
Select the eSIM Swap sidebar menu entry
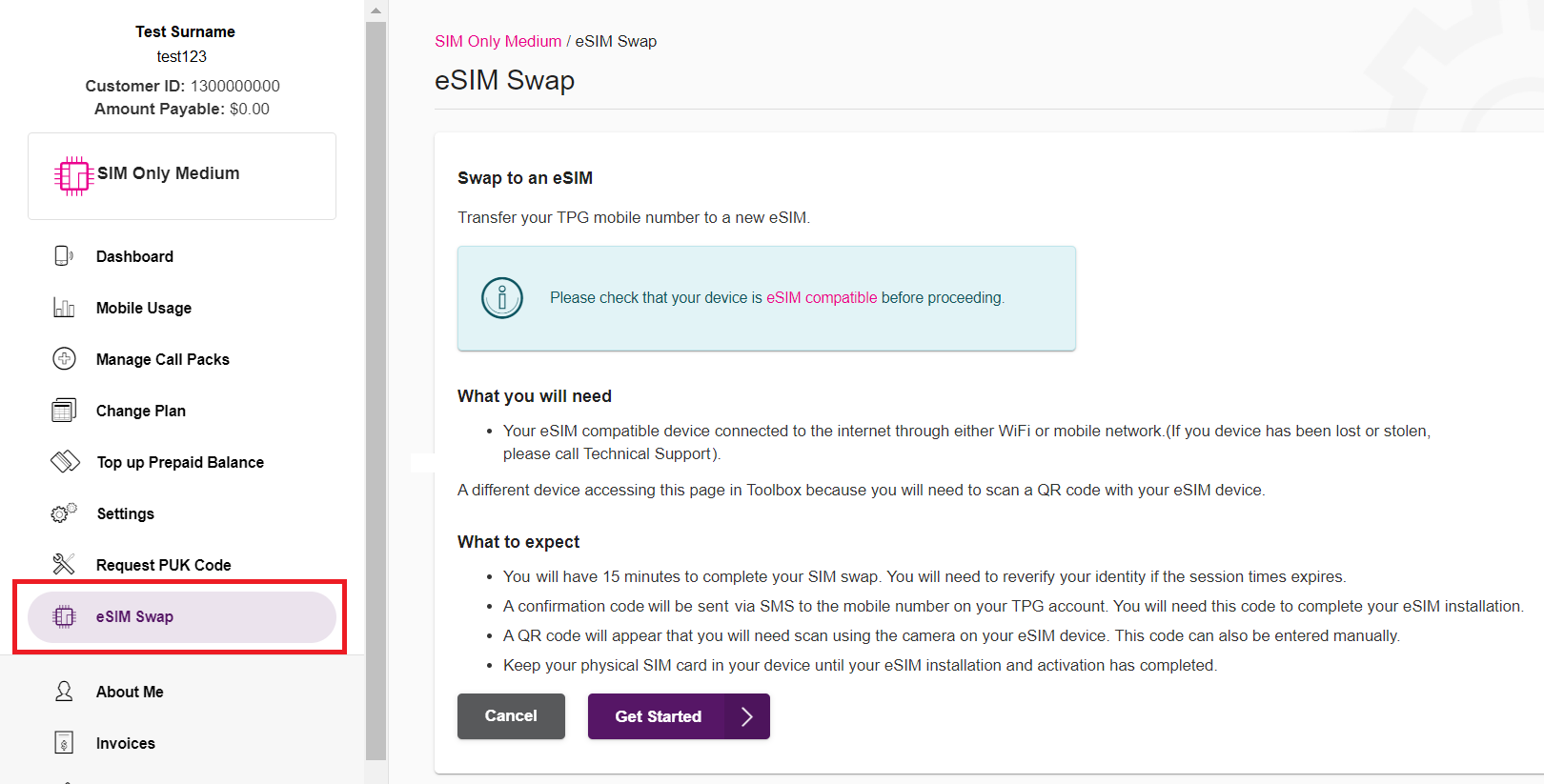pos(133,616)
